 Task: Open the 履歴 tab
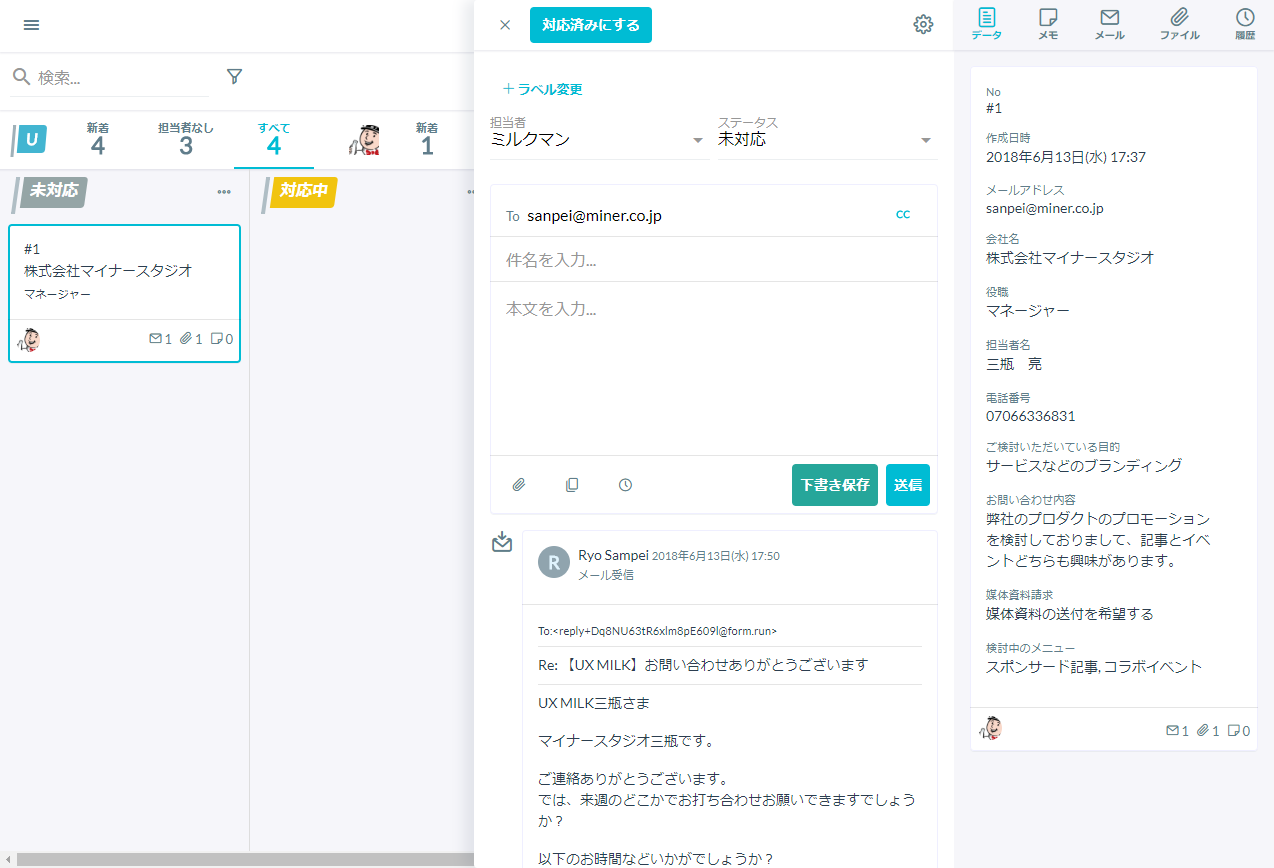(x=1245, y=24)
